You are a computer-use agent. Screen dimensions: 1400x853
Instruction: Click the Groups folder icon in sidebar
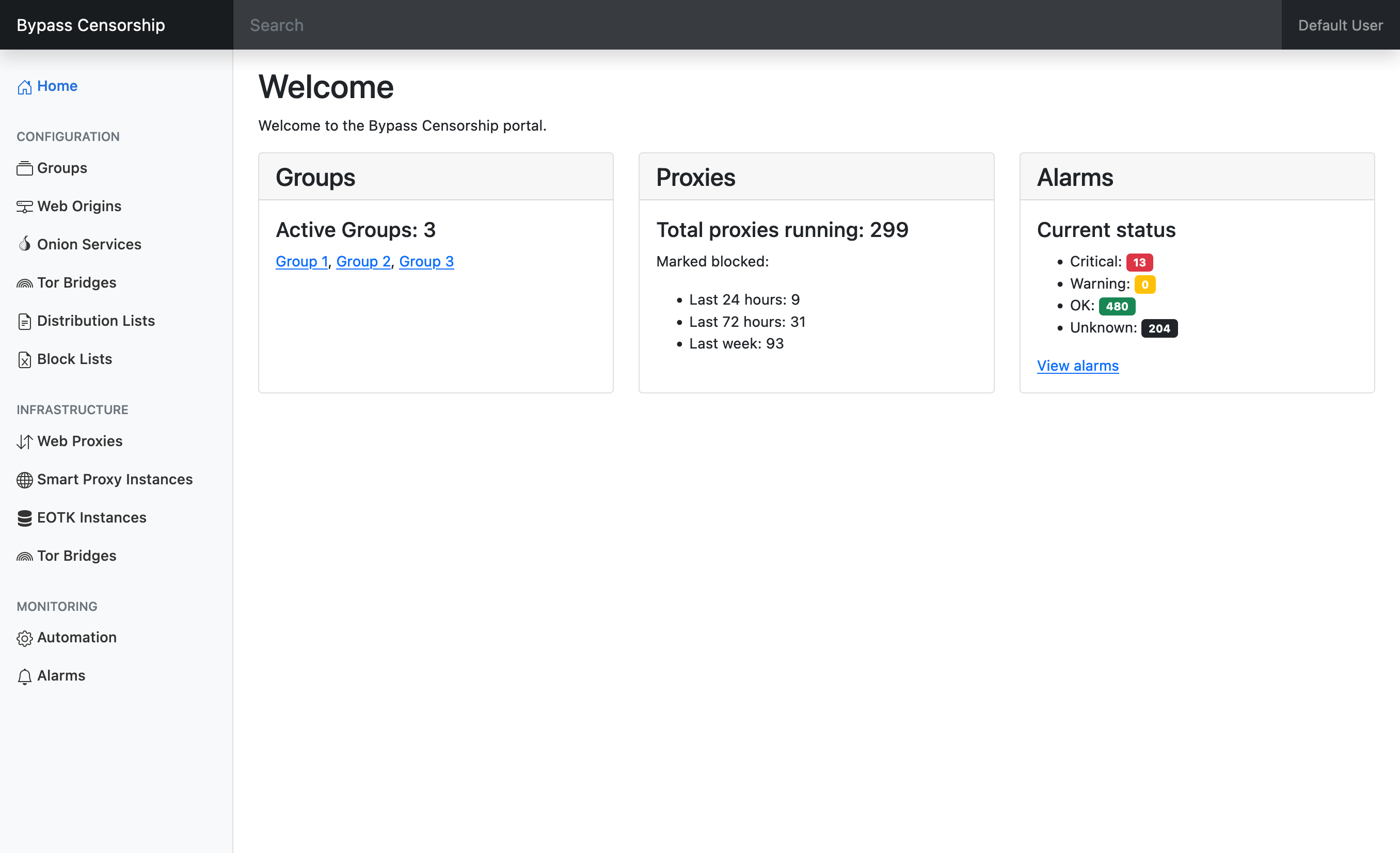click(x=24, y=169)
